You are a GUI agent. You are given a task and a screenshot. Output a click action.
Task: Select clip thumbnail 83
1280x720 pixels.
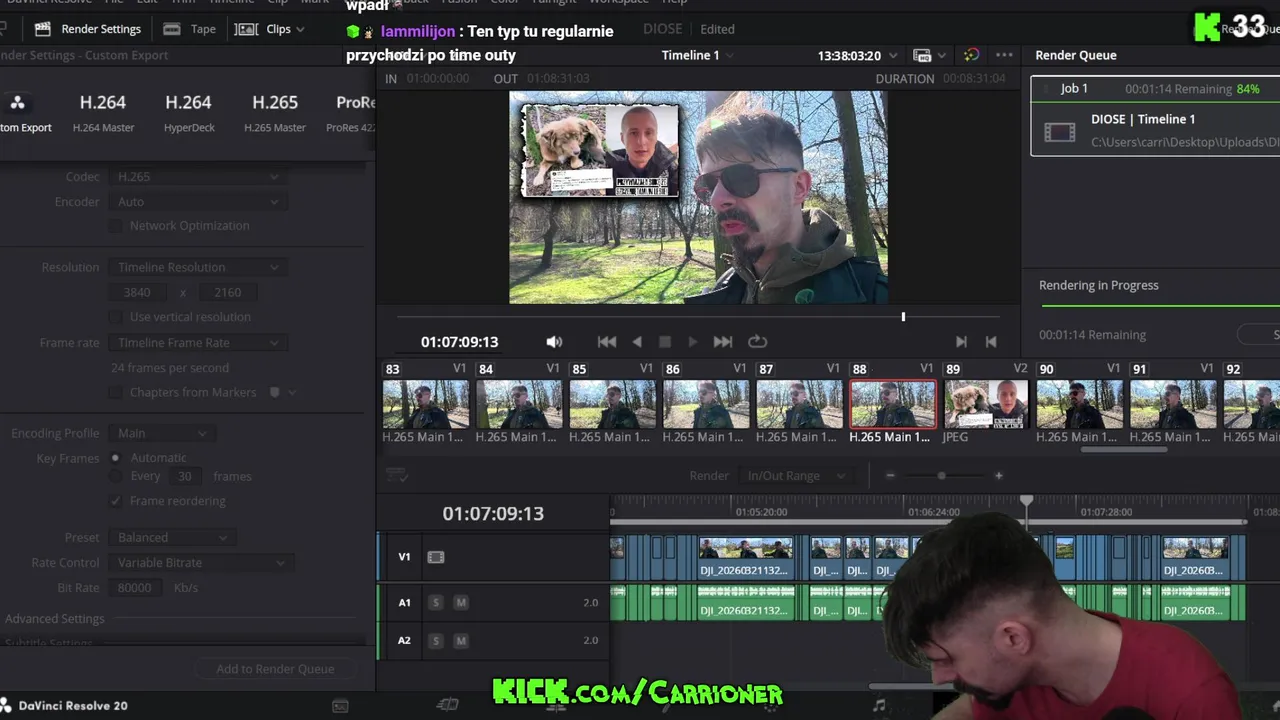coord(425,403)
